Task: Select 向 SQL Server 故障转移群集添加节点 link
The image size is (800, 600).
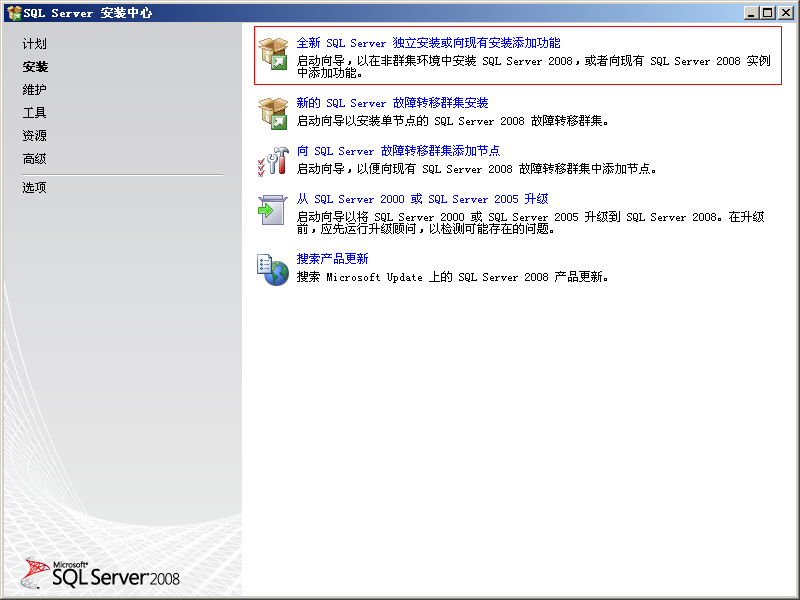Action: [x=398, y=151]
